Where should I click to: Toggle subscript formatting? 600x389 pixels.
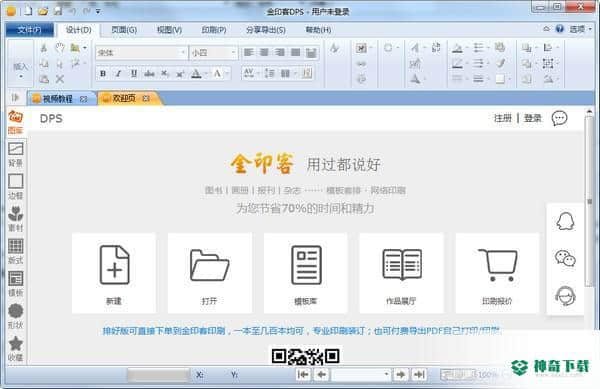(165, 73)
